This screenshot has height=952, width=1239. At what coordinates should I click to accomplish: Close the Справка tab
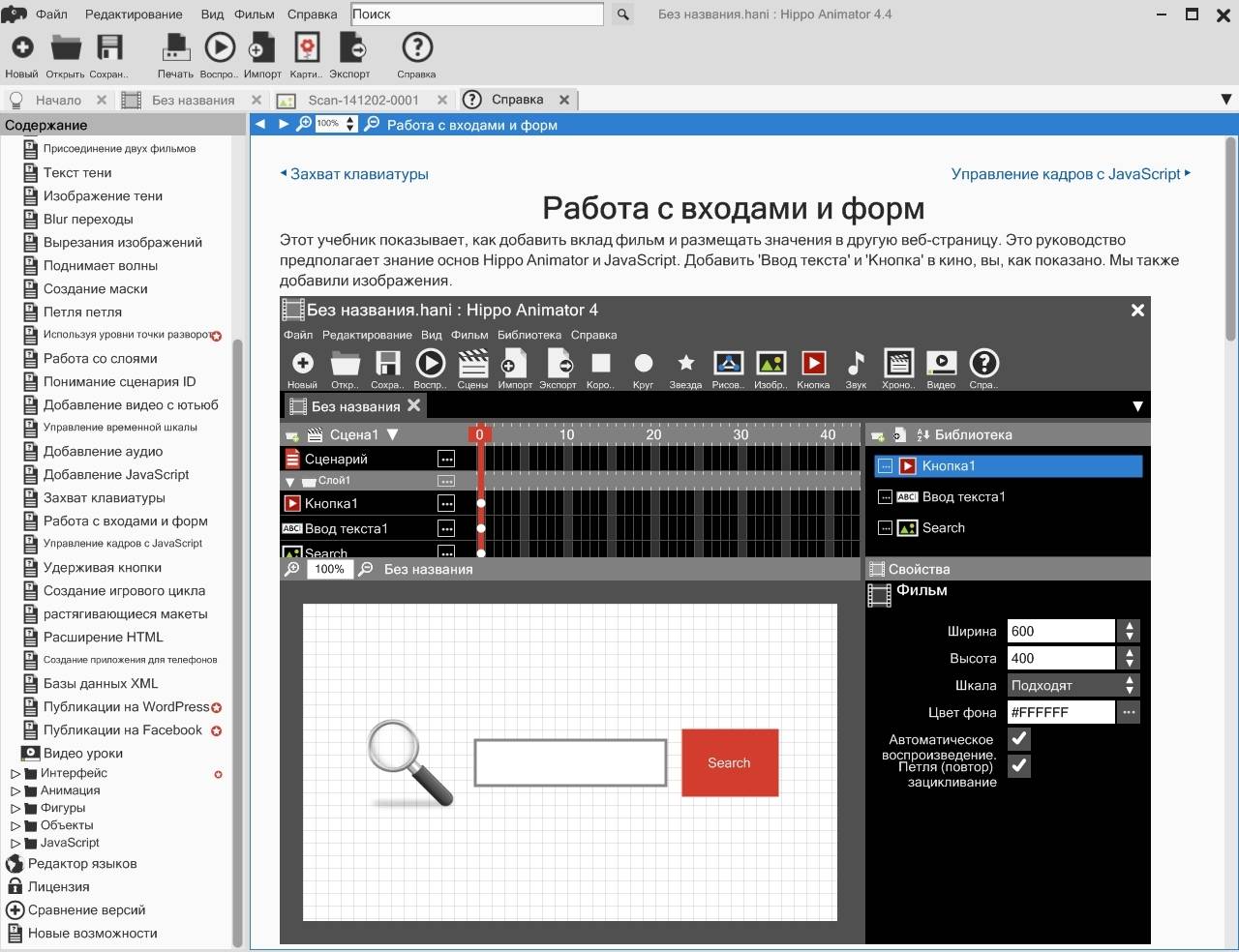(x=564, y=100)
